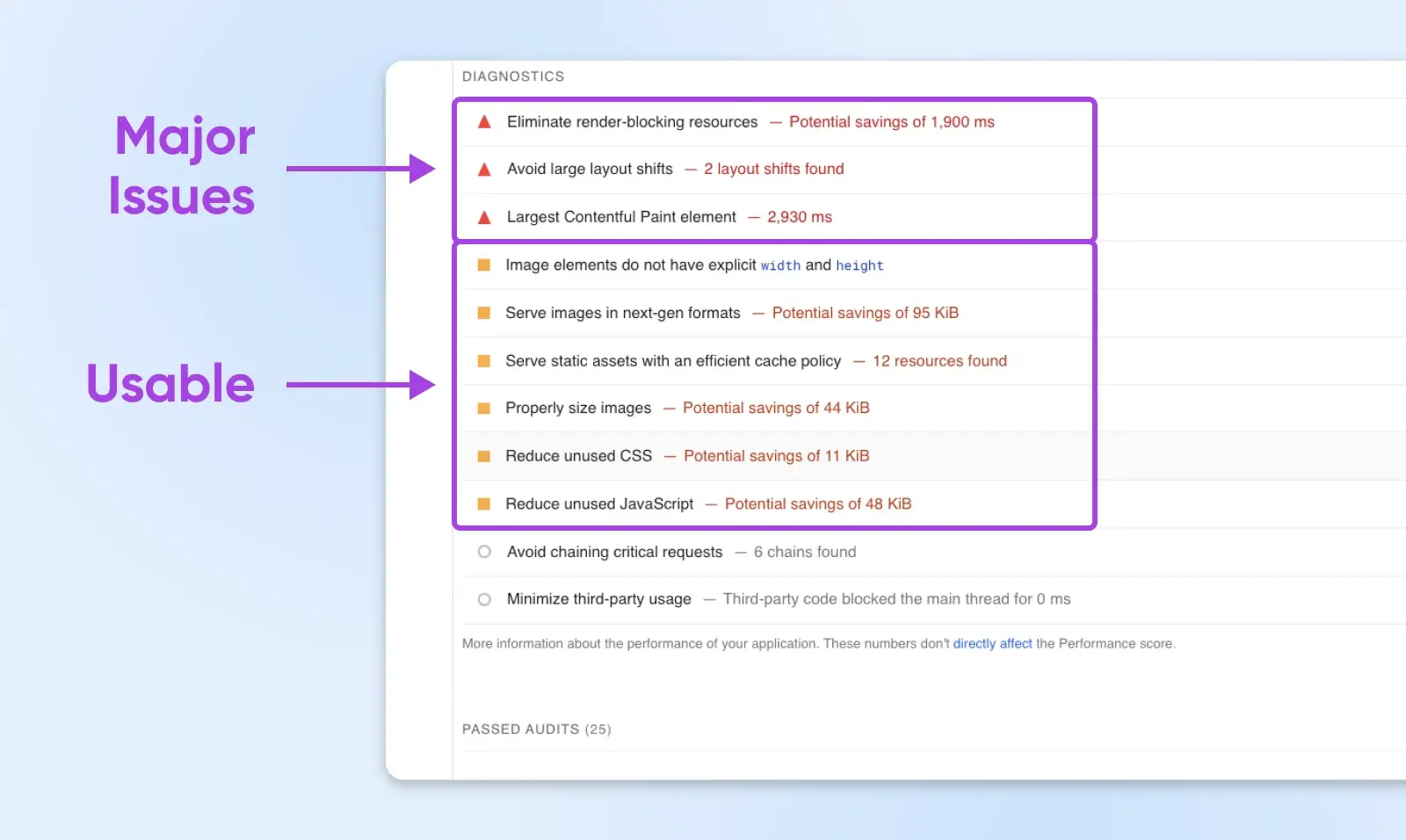Expand the Eliminate render-blocking resources audit
Image resolution: width=1406 pixels, height=840 pixels.
(x=632, y=122)
